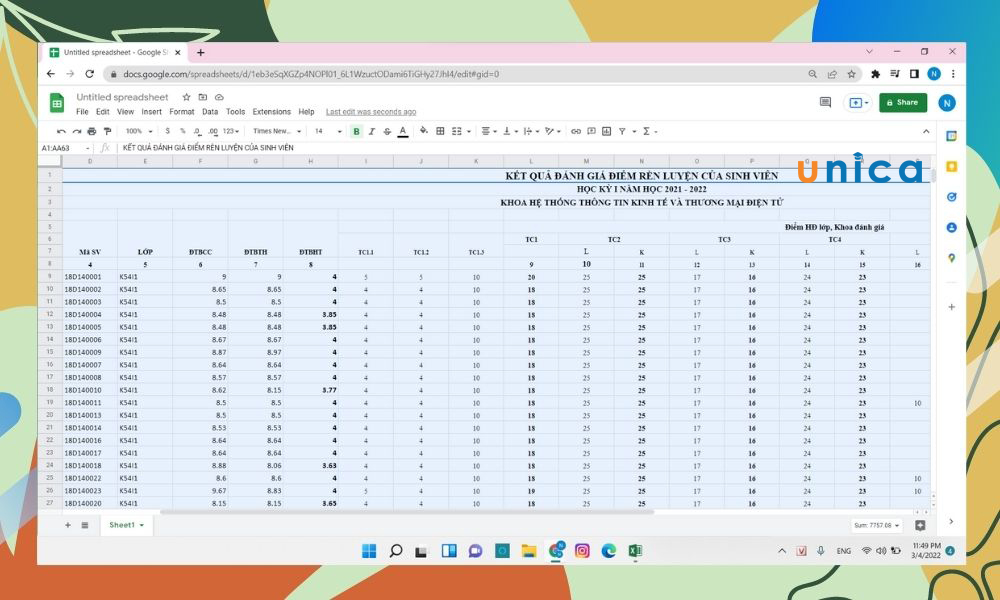Image resolution: width=1000 pixels, height=600 pixels.
Task: Toggle Strikethrough formatting
Action: (x=387, y=131)
